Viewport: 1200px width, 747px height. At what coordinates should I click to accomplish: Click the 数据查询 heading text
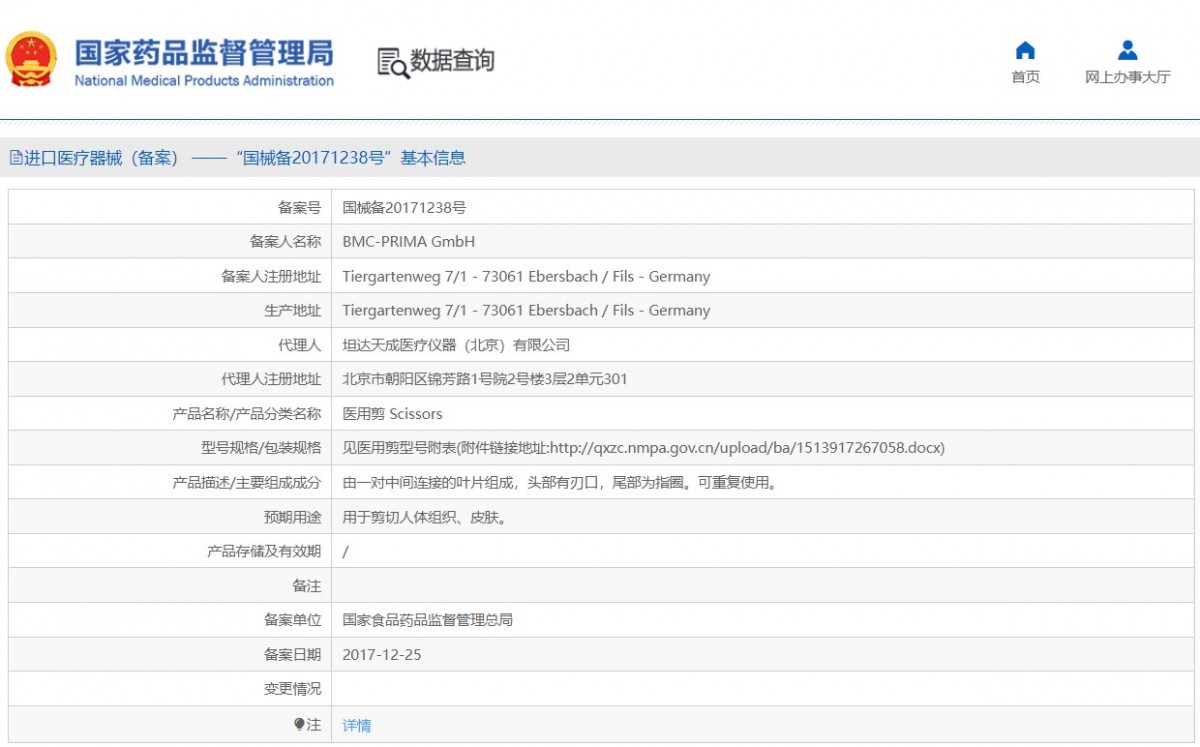[x=452, y=61]
